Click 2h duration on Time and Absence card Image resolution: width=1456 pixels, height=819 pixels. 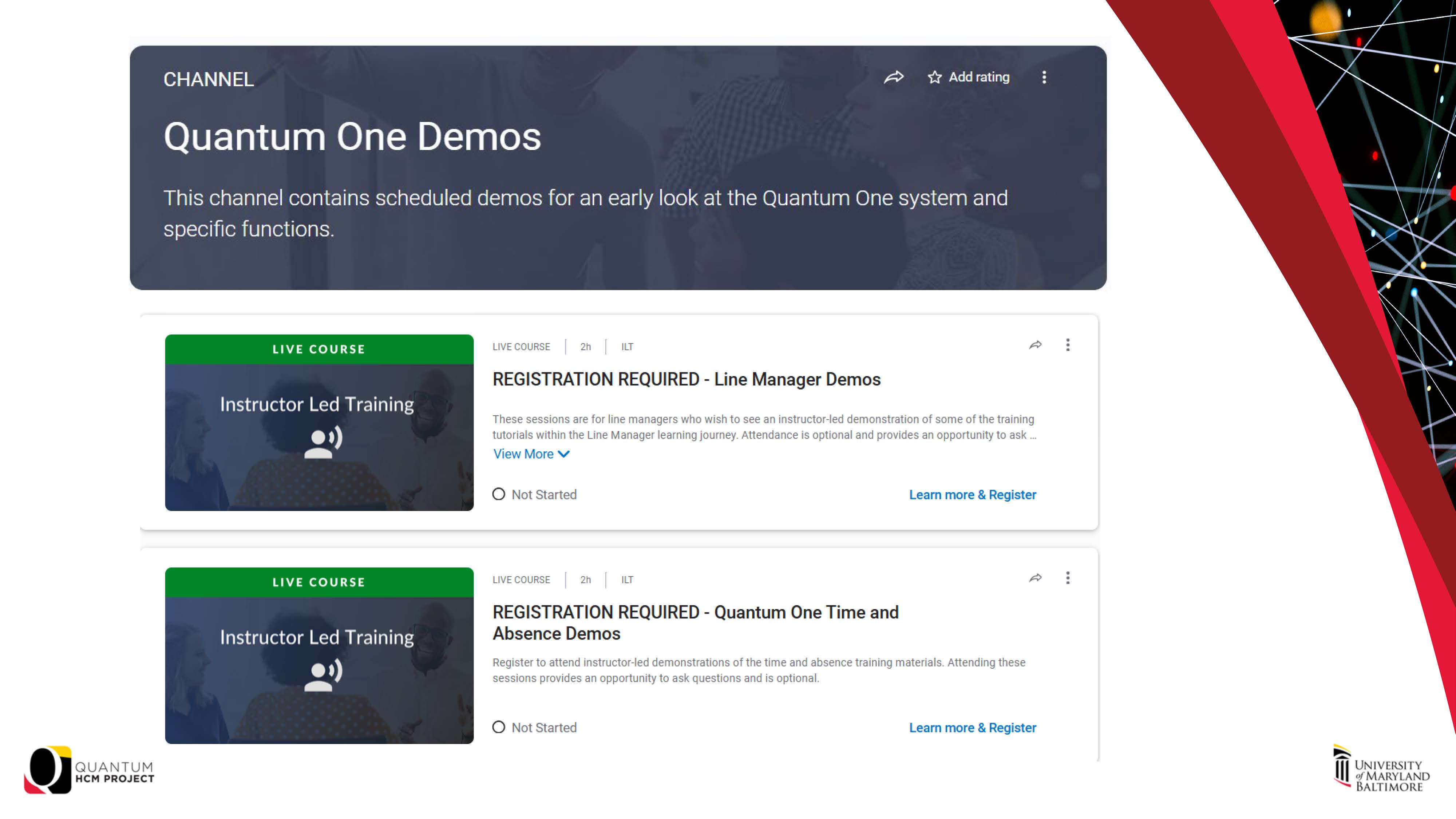(586, 580)
